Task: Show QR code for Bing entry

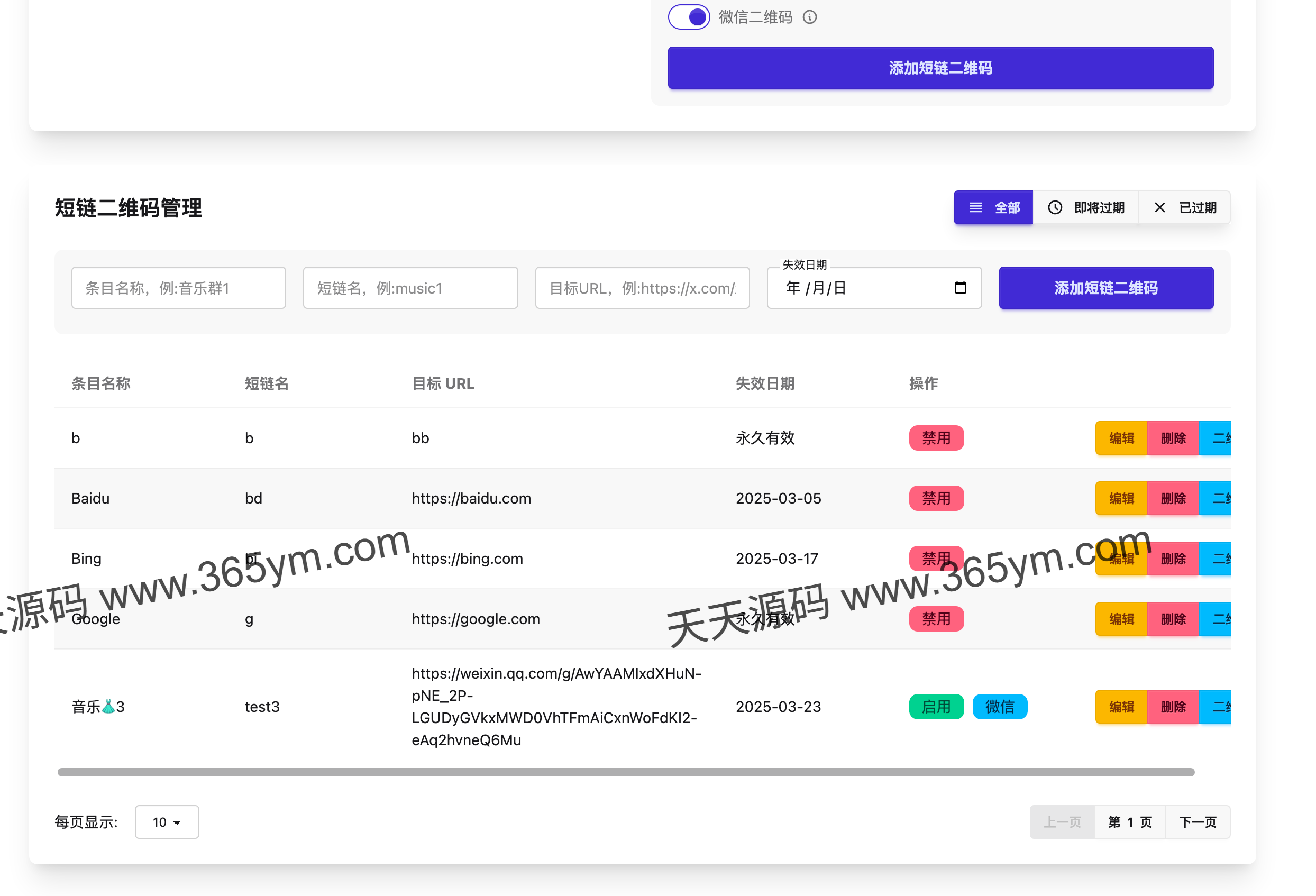Action: click(1218, 559)
